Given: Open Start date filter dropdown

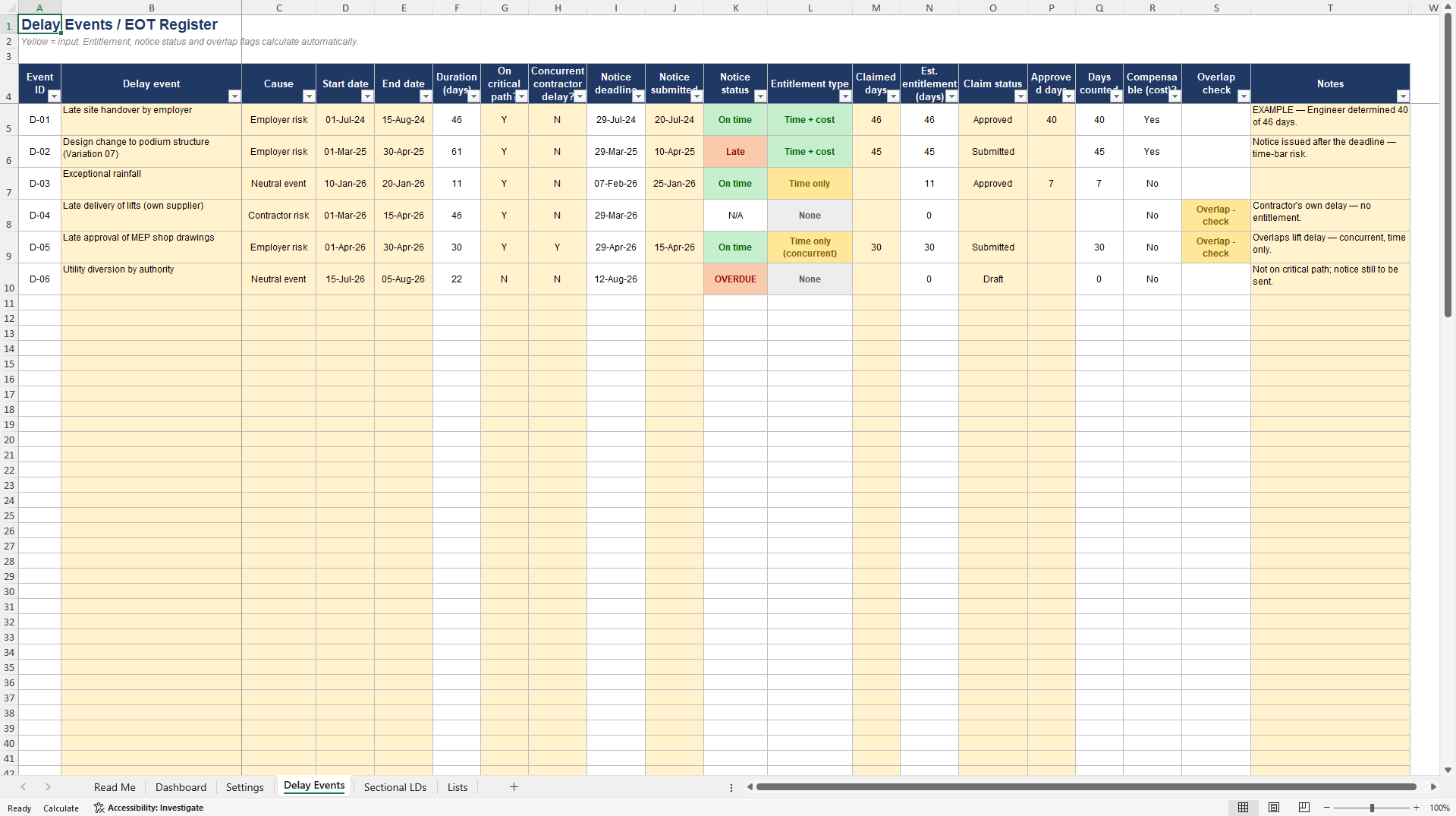Looking at the screenshot, I should pos(367,96).
